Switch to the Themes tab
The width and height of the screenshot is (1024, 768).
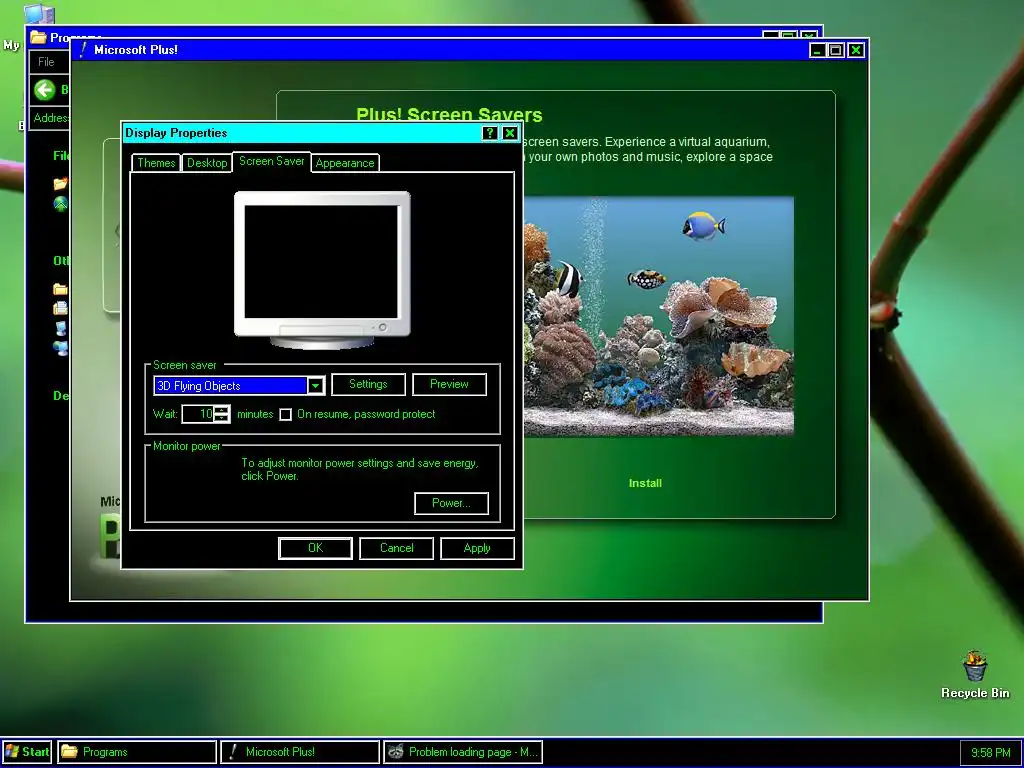[x=156, y=163]
